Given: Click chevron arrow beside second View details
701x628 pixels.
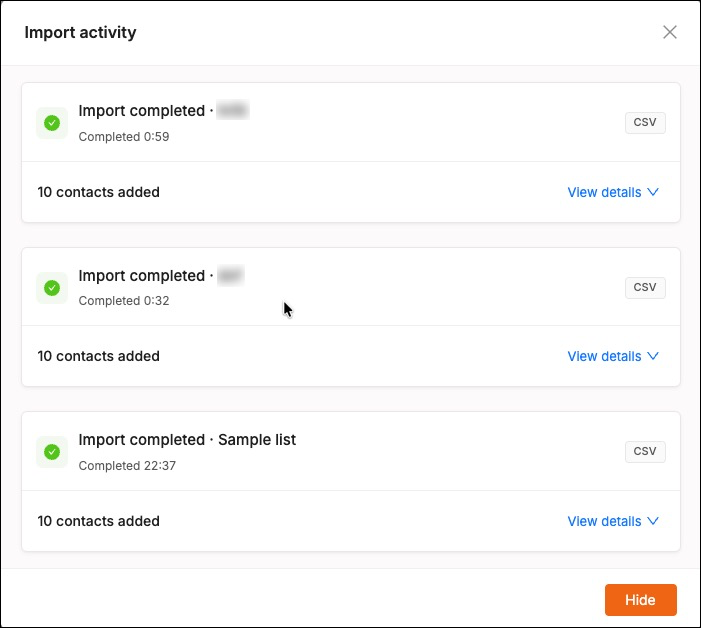Looking at the screenshot, I should tap(653, 356).
